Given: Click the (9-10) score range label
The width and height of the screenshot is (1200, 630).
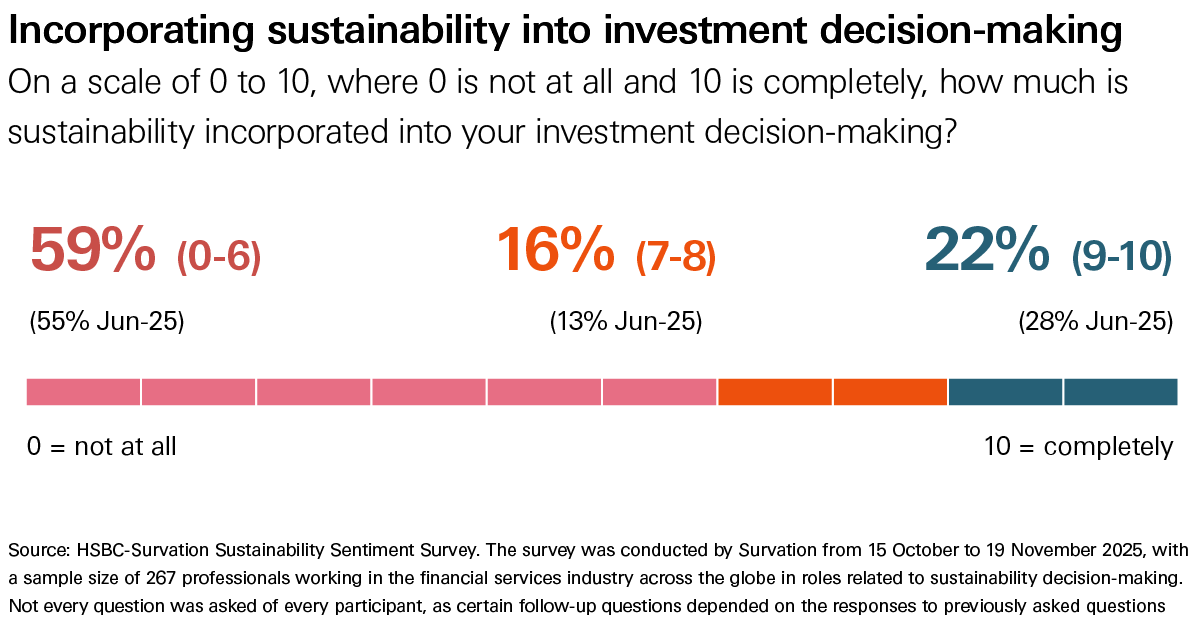Looking at the screenshot, I should pyautogui.click(x=1121, y=258).
